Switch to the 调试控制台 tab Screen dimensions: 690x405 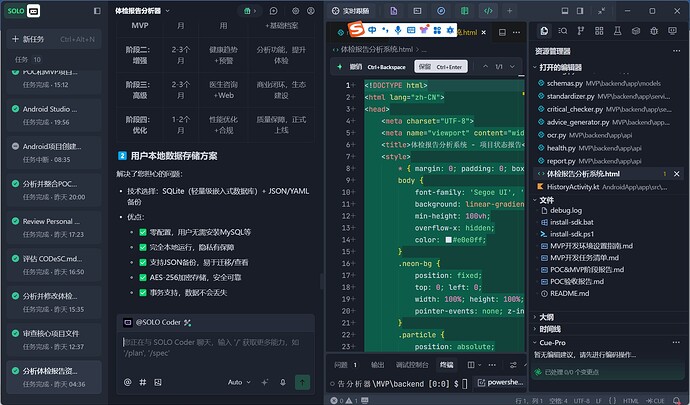click(412, 365)
